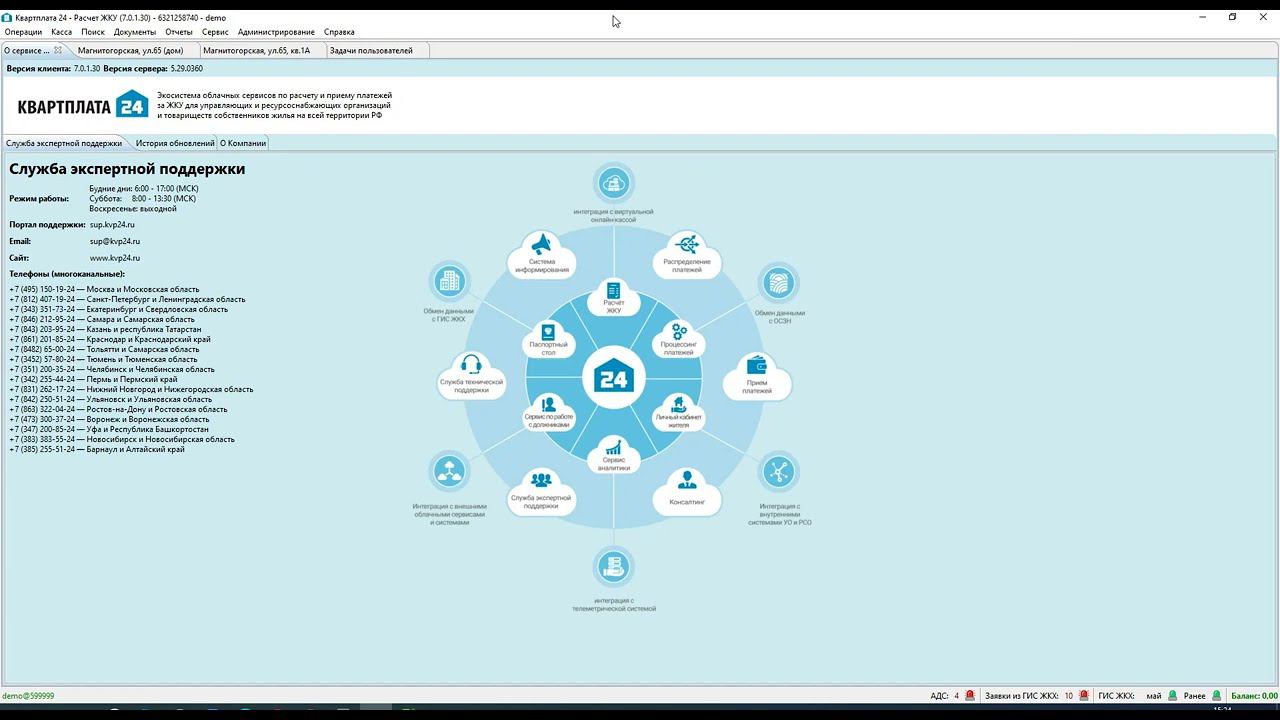Click the Казань и республика Татарстан phone line

(x=105, y=329)
